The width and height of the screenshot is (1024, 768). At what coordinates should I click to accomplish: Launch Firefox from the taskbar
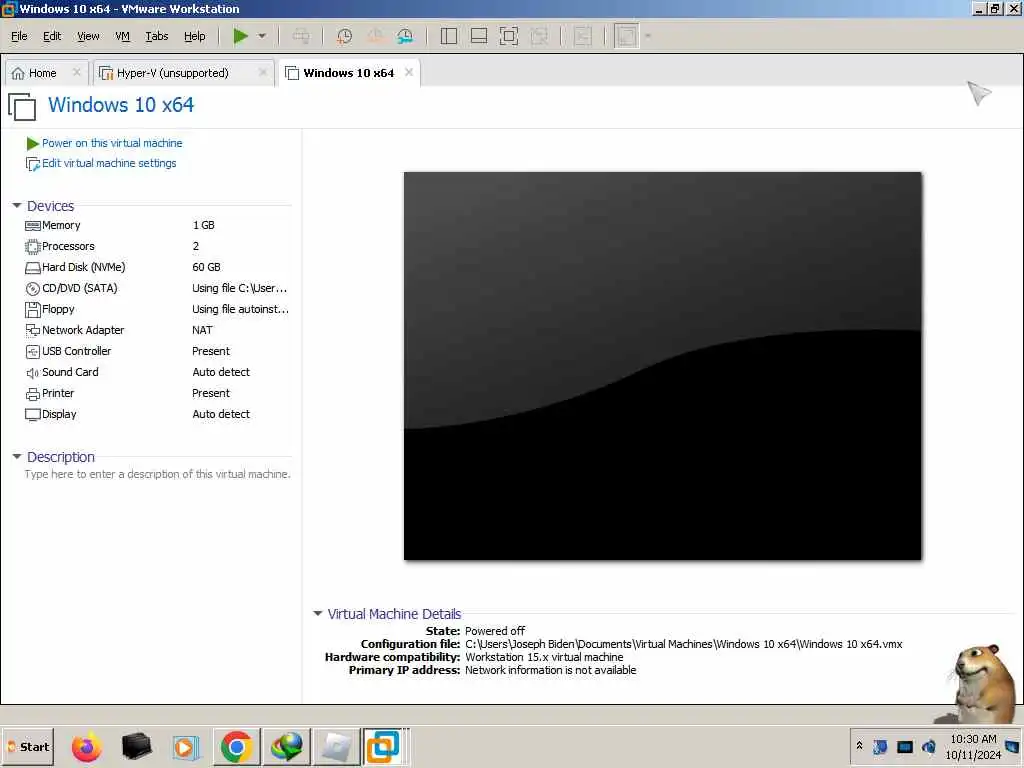coord(86,746)
